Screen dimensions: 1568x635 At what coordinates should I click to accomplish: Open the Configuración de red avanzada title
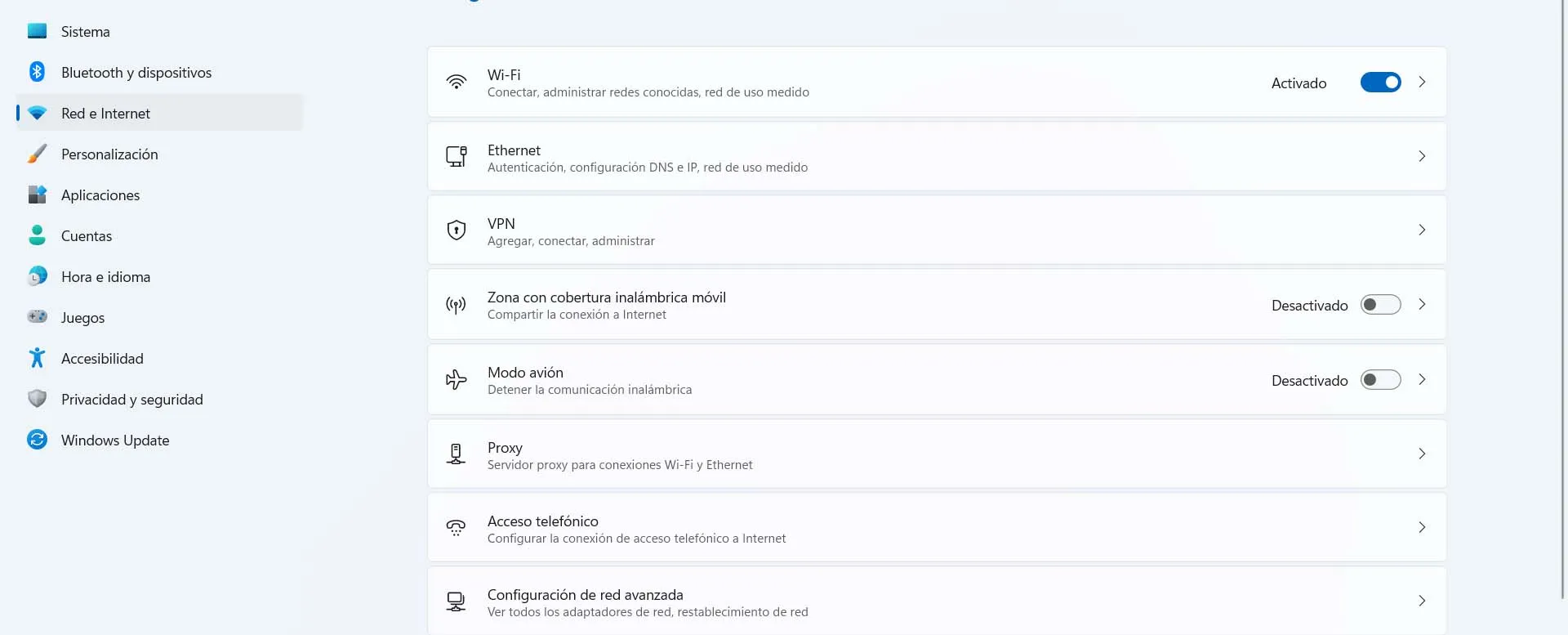585,594
